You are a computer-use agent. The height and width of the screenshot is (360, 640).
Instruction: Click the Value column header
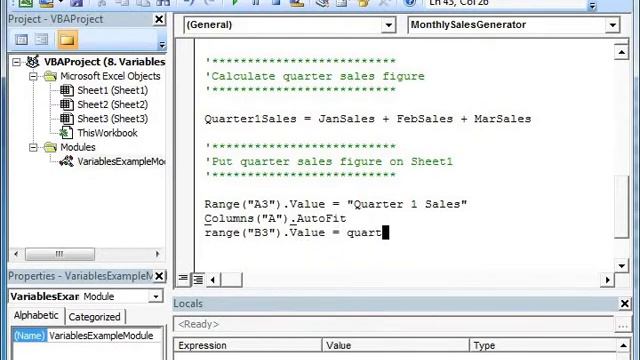click(396, 346)
